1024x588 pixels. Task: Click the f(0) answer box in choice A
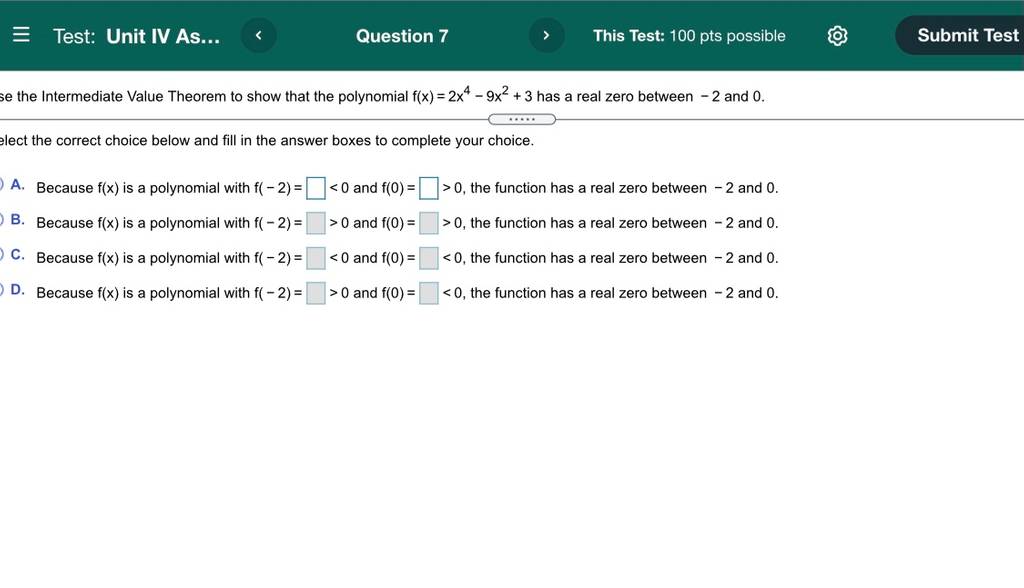[428, 188]
